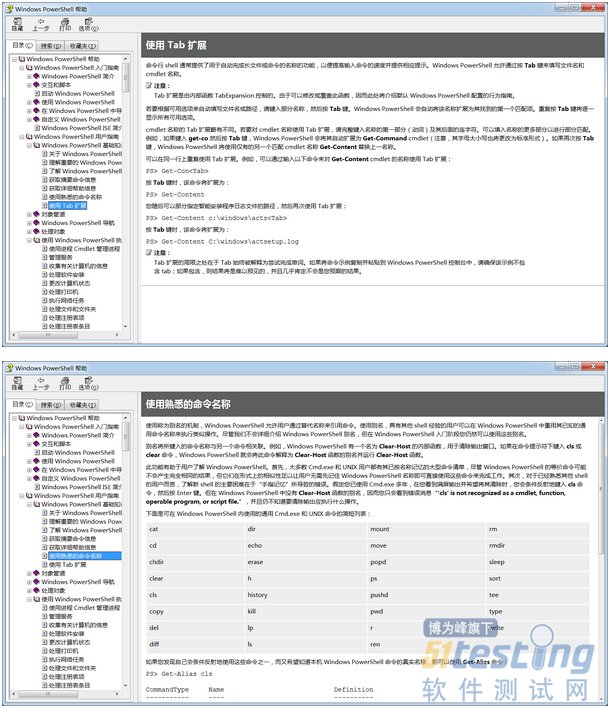
Task: Click the tree's horizontal scroll right arrow in bottom window
Action: [117, 694]
